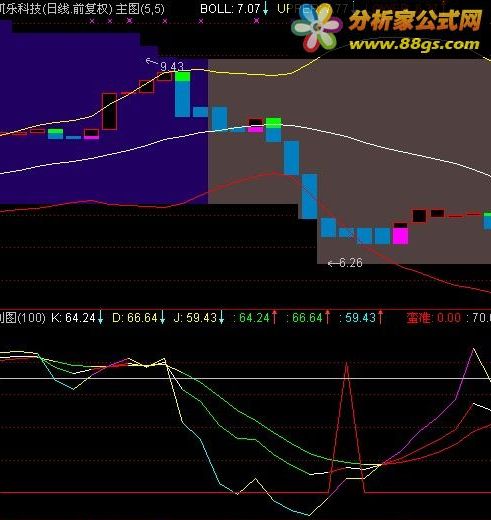
Task: Click the down arrow after D: 66.64
Action: click(162, 318)
